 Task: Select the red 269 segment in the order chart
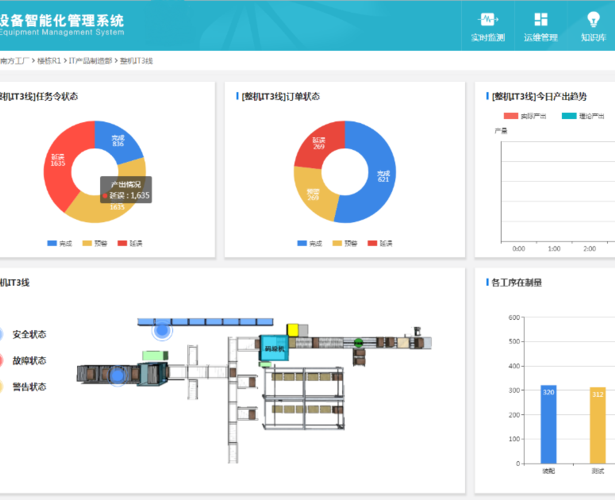click(x=318, y=144)
